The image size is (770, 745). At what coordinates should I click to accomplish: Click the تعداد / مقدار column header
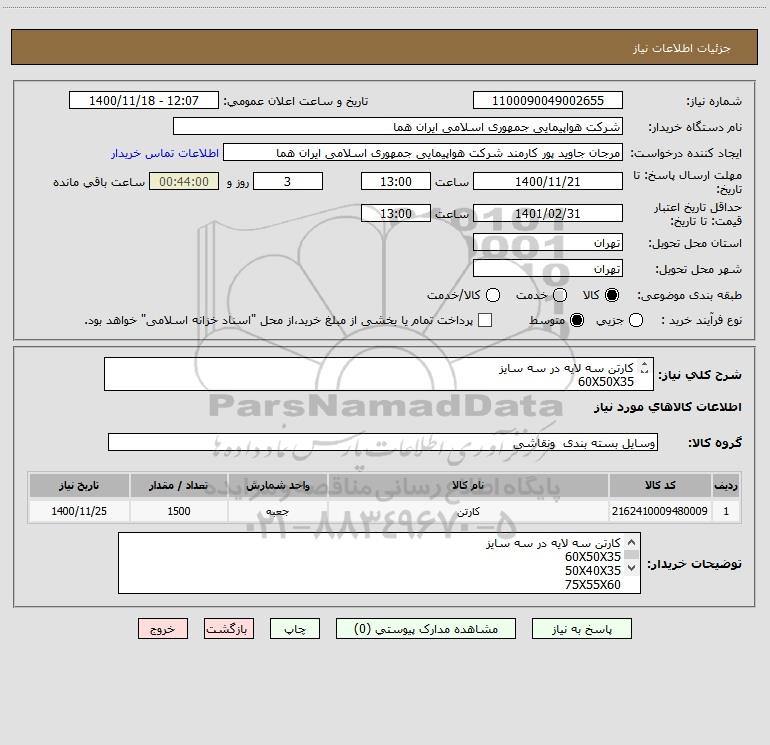[x=179, y=485]
